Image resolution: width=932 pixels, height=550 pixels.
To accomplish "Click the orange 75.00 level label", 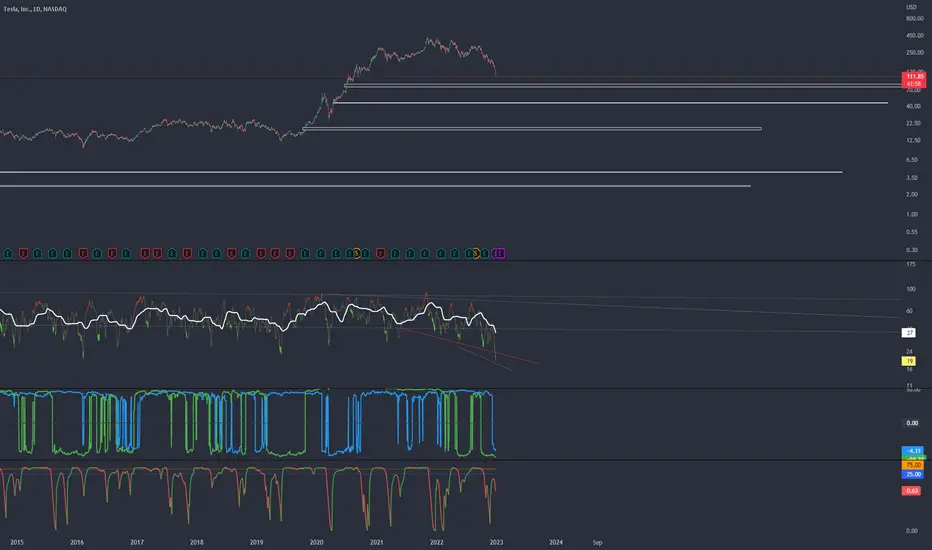I will [912, 466].
